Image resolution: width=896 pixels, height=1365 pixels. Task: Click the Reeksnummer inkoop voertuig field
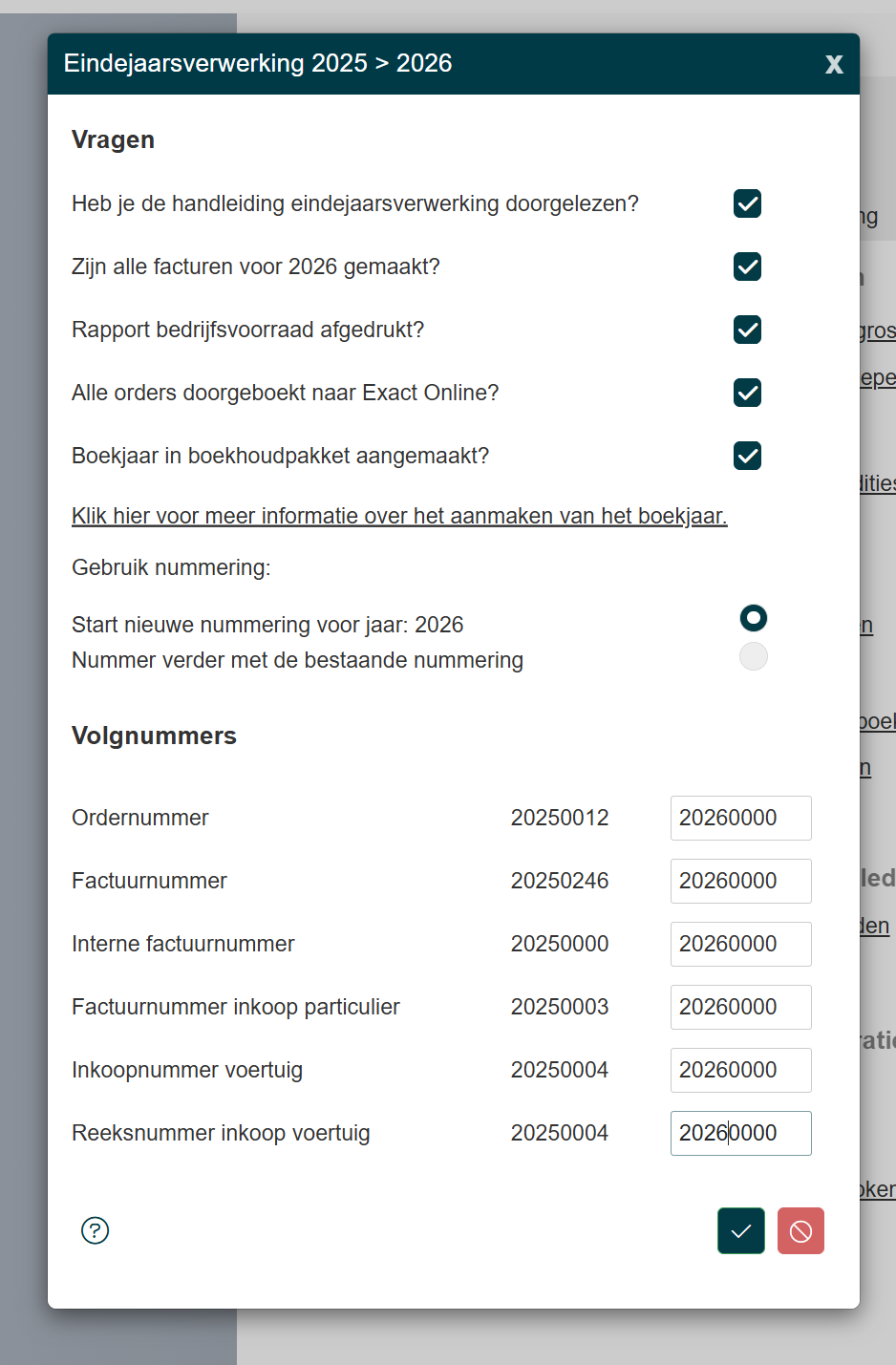click(740, 1133)
